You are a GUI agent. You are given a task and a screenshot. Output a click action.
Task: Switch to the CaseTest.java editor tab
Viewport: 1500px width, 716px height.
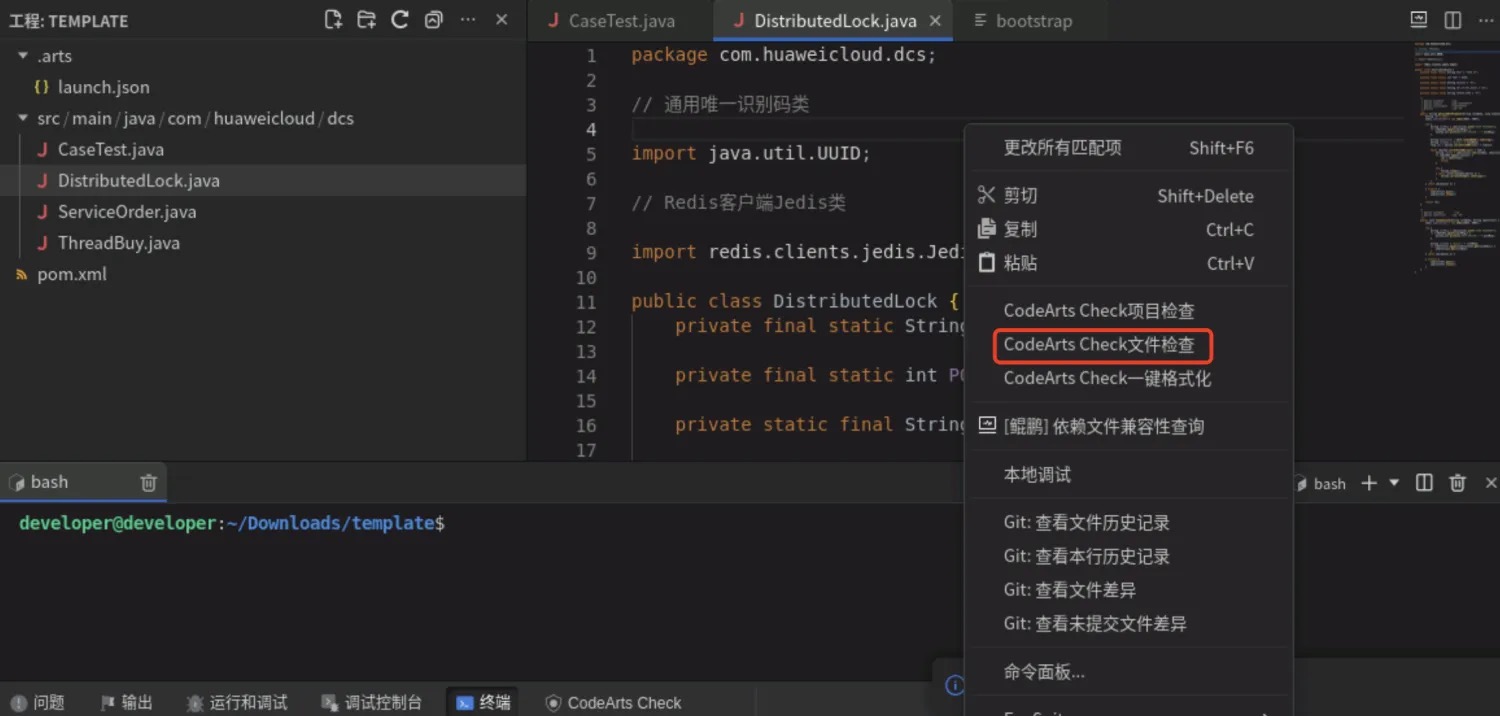point(621,21)
